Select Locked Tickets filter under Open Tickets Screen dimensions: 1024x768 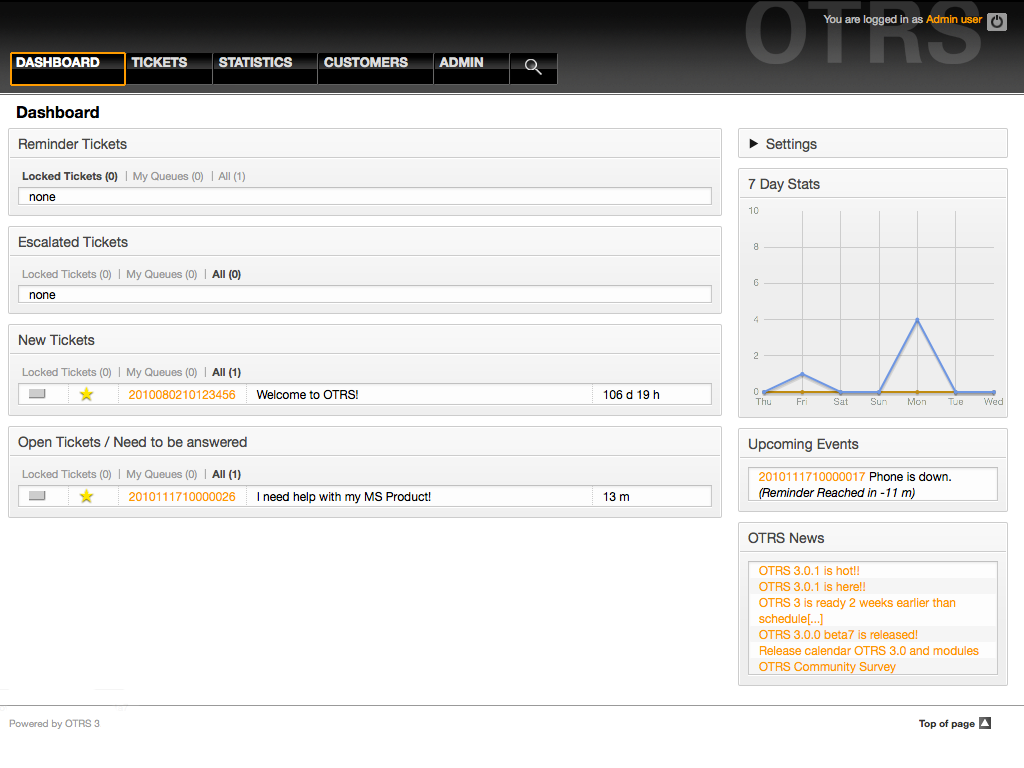[x=67, y=474]
